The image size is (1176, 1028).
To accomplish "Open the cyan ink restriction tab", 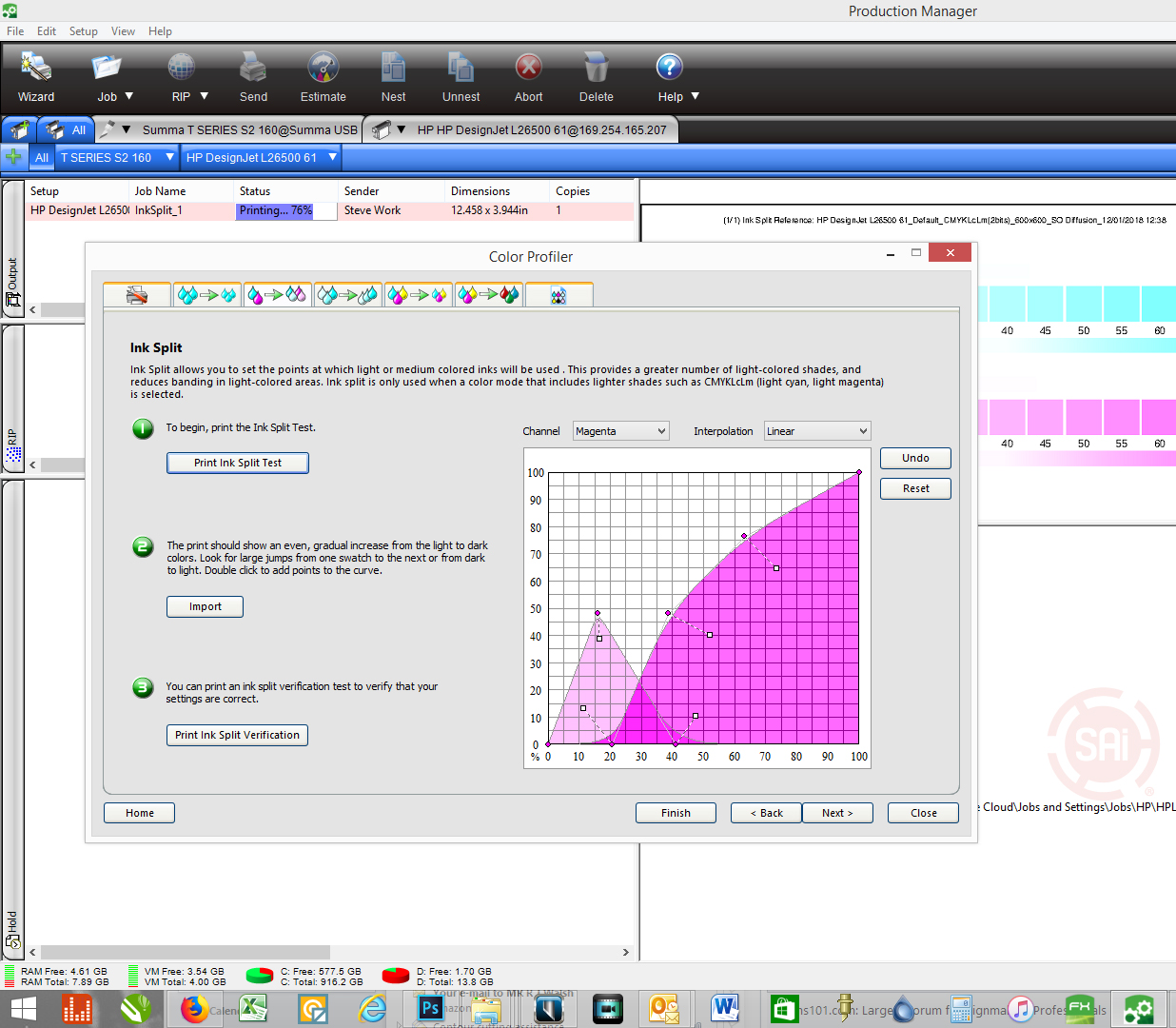I will tap(207, 295).
